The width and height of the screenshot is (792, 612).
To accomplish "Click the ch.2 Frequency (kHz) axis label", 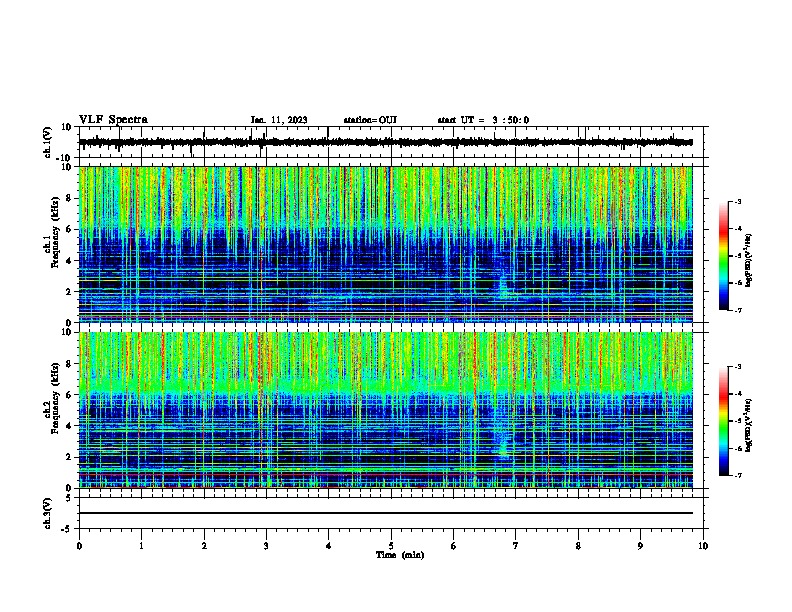I will (x=55, y=398).
